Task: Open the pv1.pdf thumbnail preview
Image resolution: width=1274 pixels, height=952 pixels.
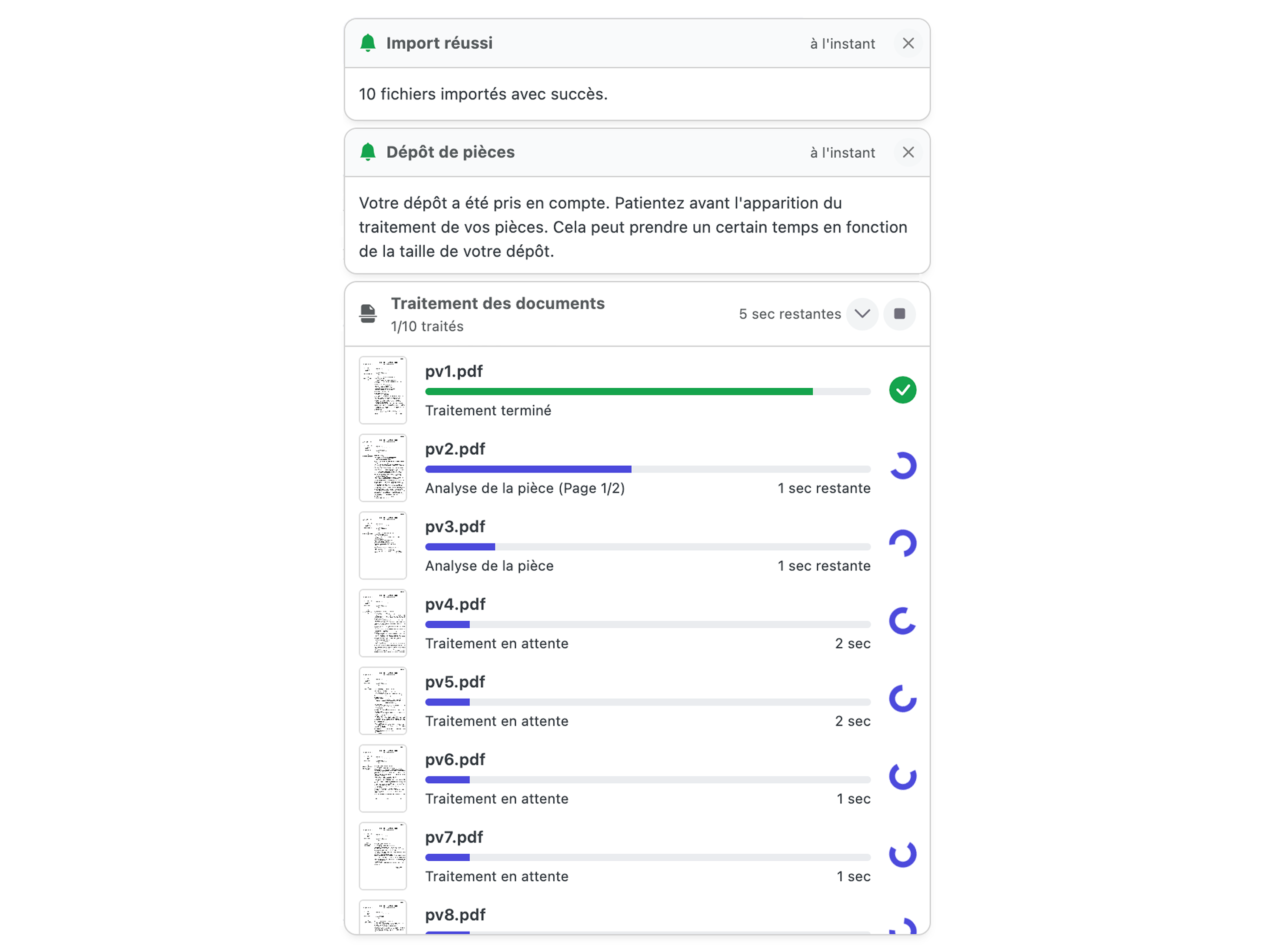Action: [383, 390]
